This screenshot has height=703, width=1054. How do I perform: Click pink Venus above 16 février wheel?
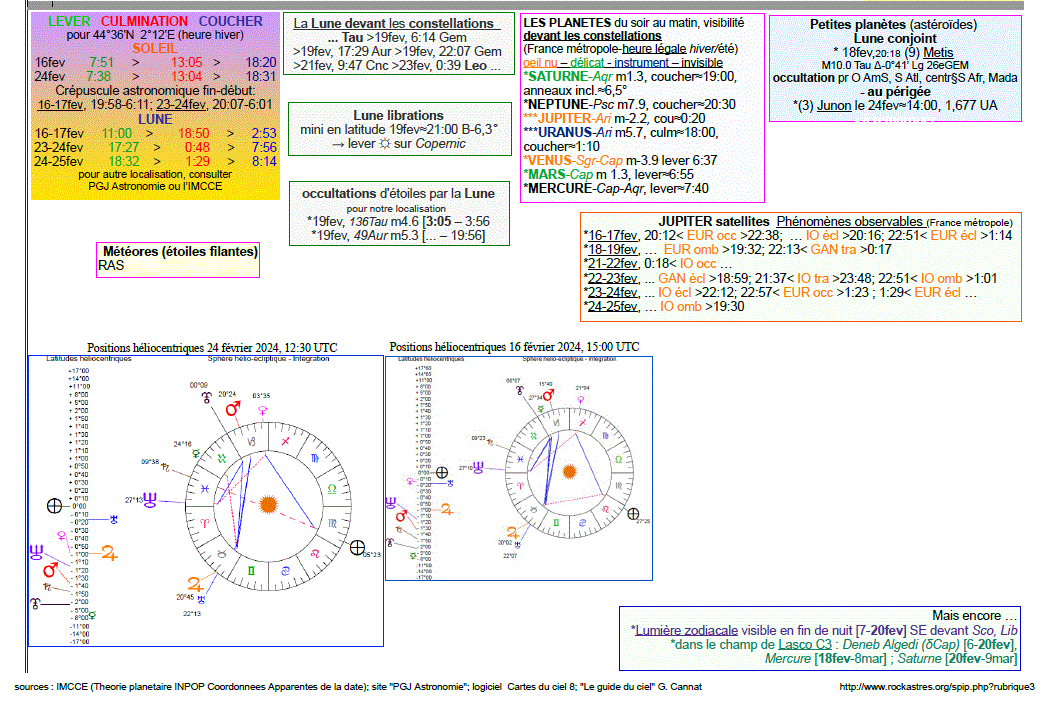coord(580,399)
